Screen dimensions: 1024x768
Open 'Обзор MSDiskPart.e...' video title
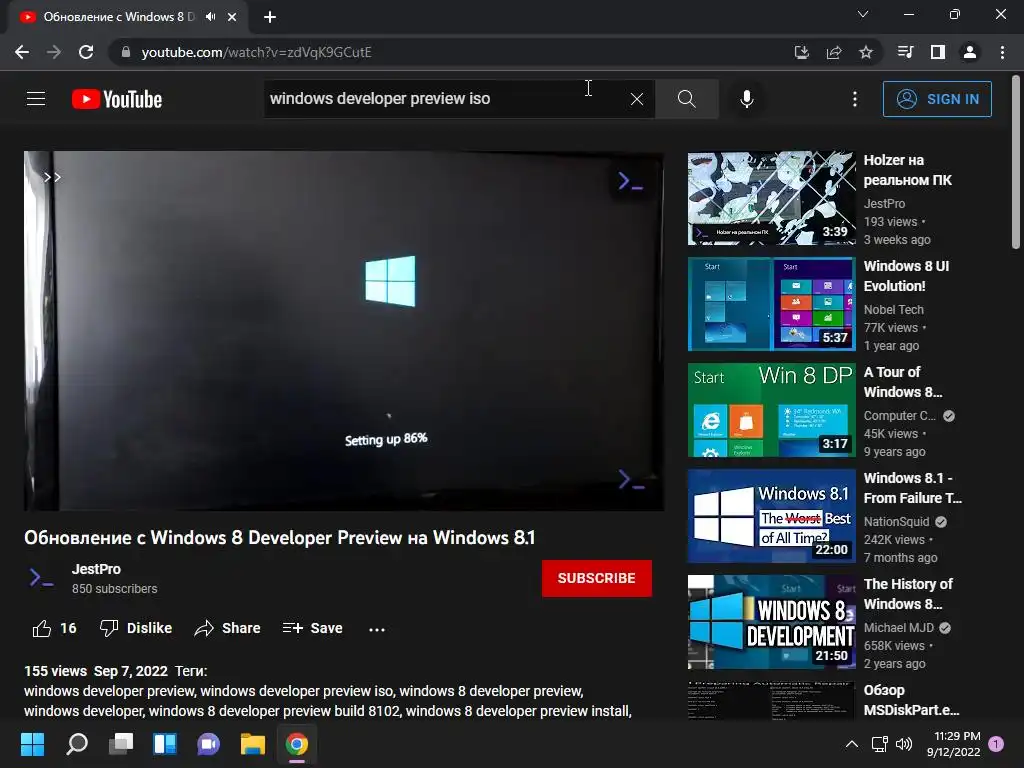pyautogui.click(x=911, y=700)
